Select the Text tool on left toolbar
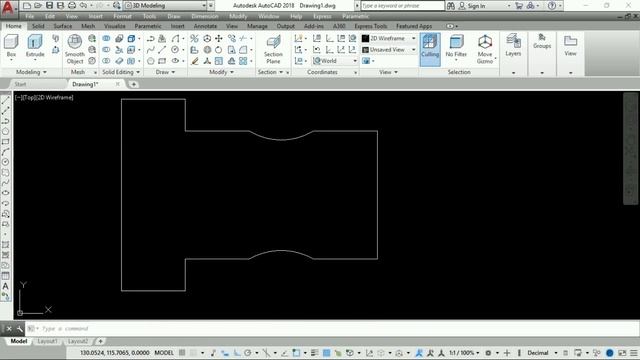The width and height of the screenshot is (640, 360). (x=5, y=286)
